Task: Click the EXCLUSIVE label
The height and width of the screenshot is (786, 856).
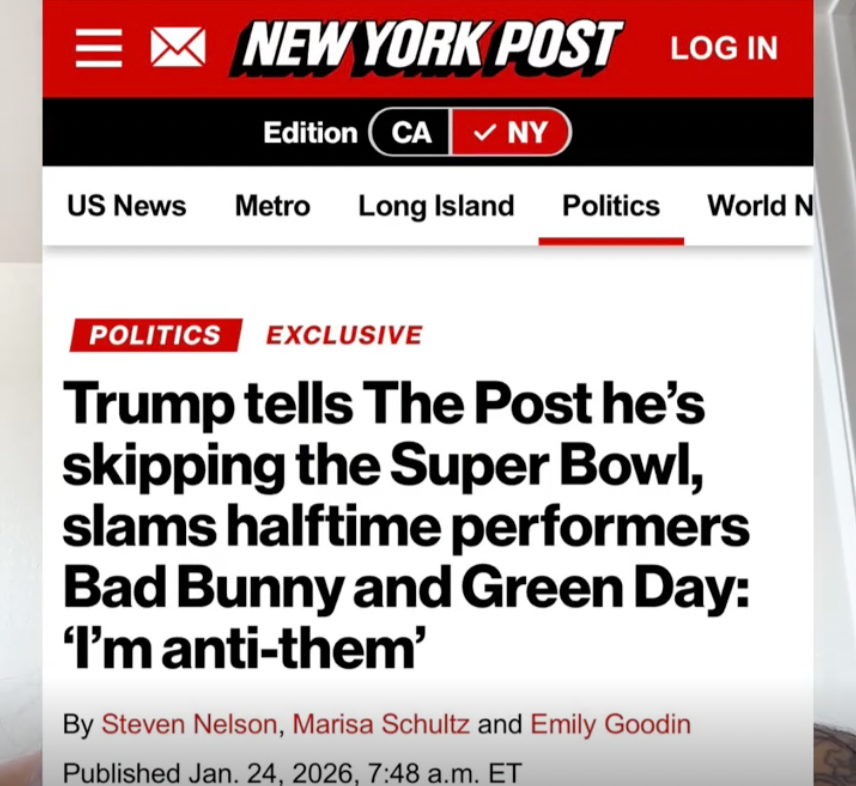Action: tap(344, 335)
